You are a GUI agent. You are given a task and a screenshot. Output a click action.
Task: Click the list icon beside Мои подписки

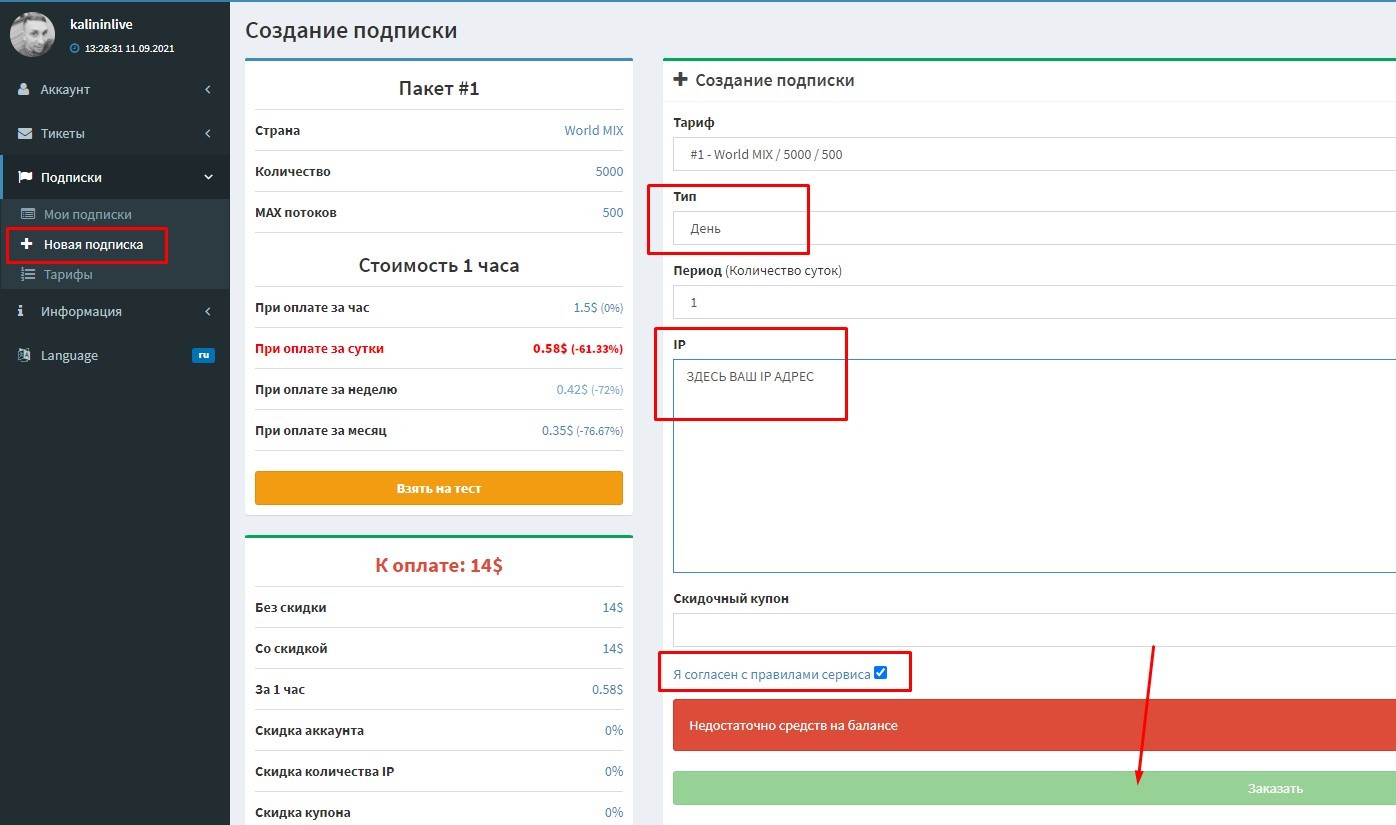tap(28, 214)
